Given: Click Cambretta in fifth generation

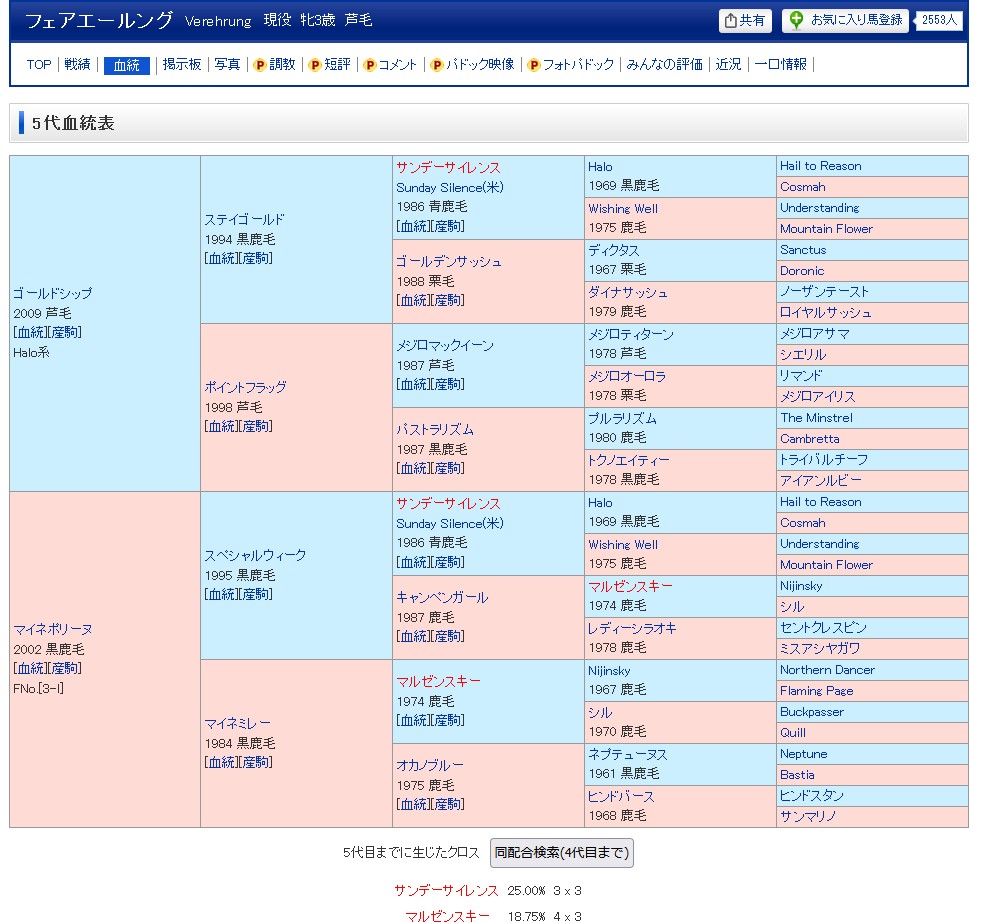Looking at the screenshot, I should pos(809,439).
